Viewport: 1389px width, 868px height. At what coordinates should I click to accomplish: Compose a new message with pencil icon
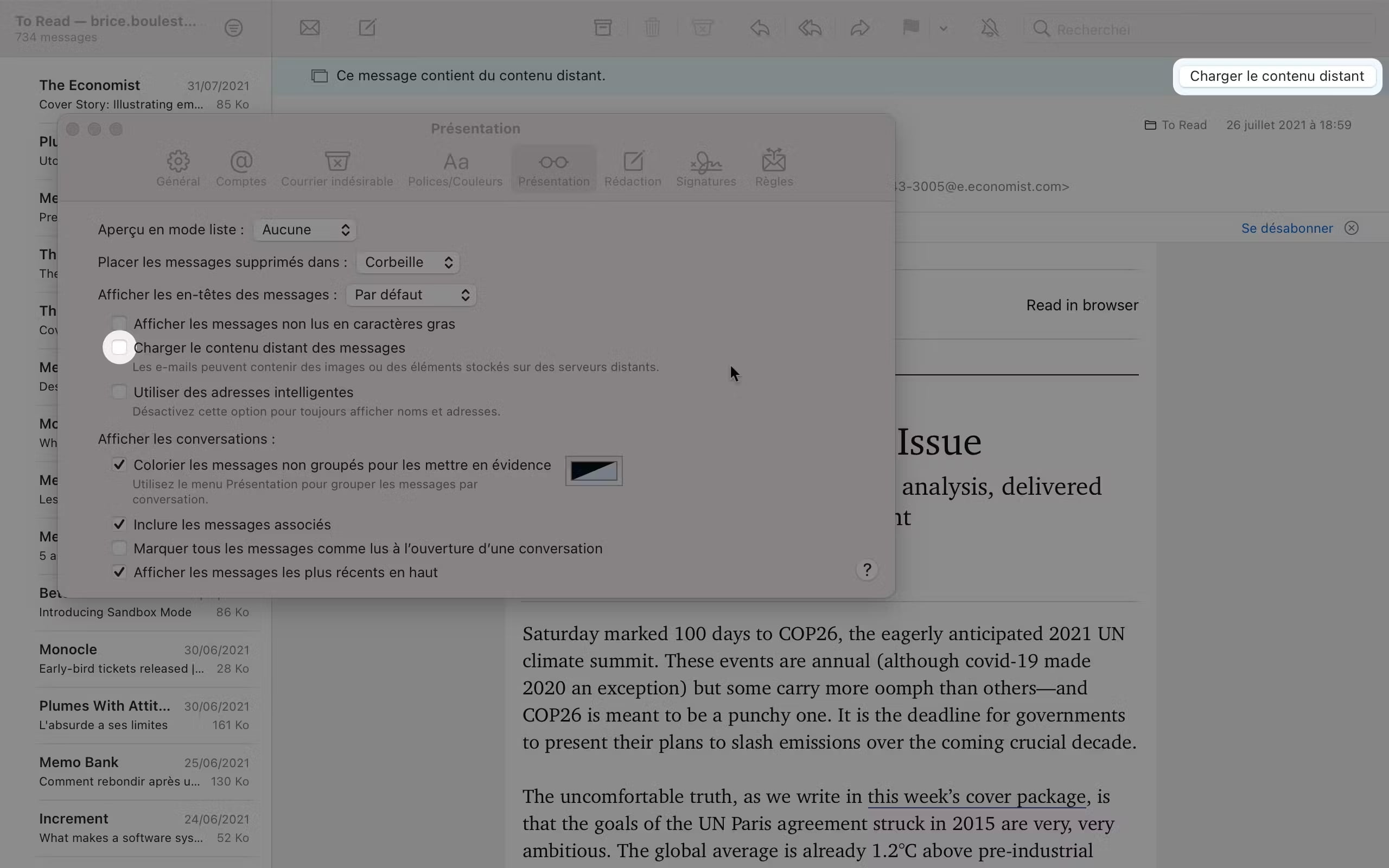(x=367, y=27)
